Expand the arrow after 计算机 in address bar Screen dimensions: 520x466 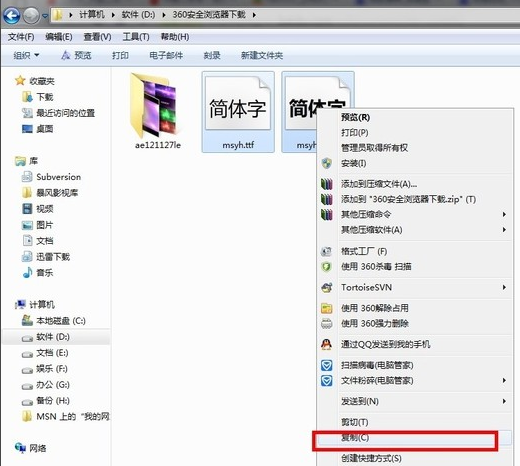[x=113, y=15]
